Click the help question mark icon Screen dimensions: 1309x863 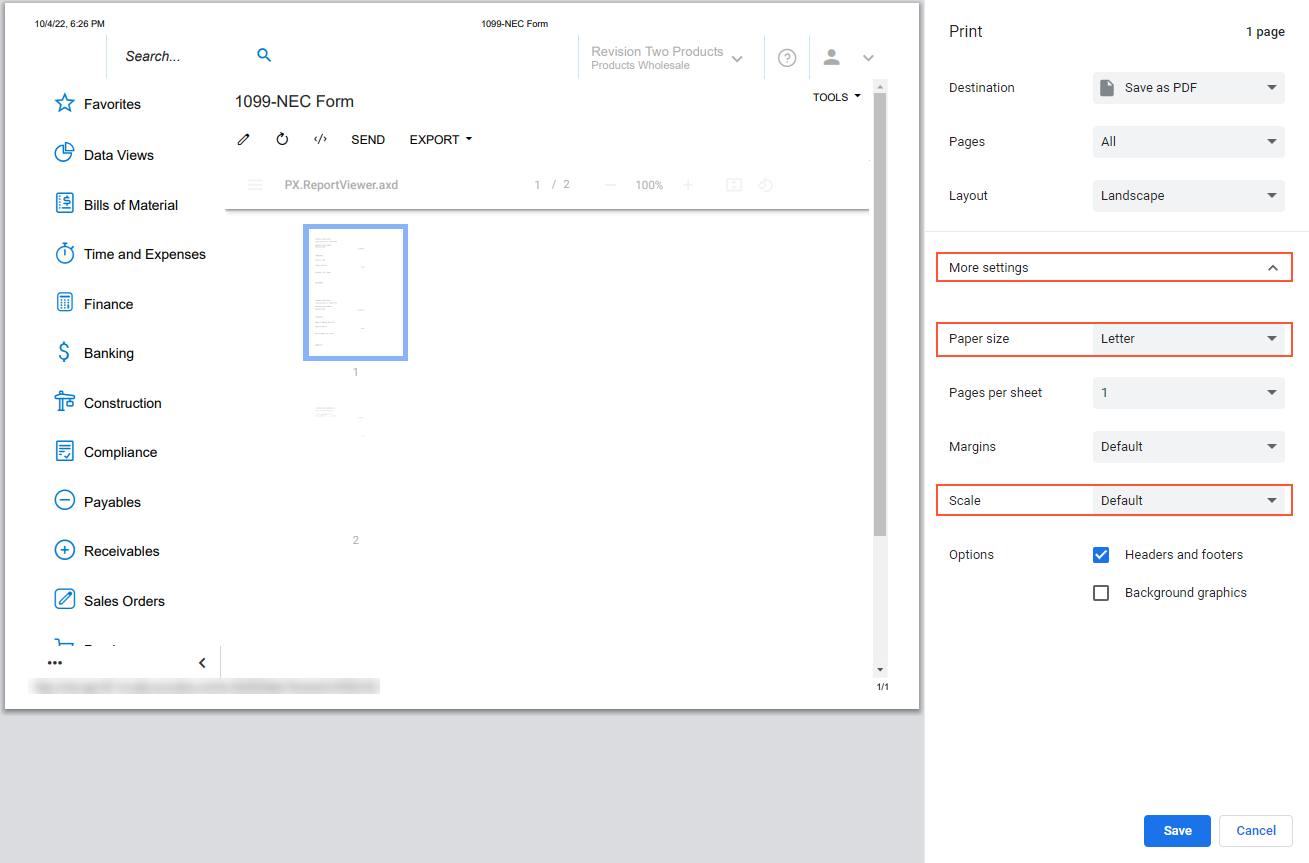point(787,57)
